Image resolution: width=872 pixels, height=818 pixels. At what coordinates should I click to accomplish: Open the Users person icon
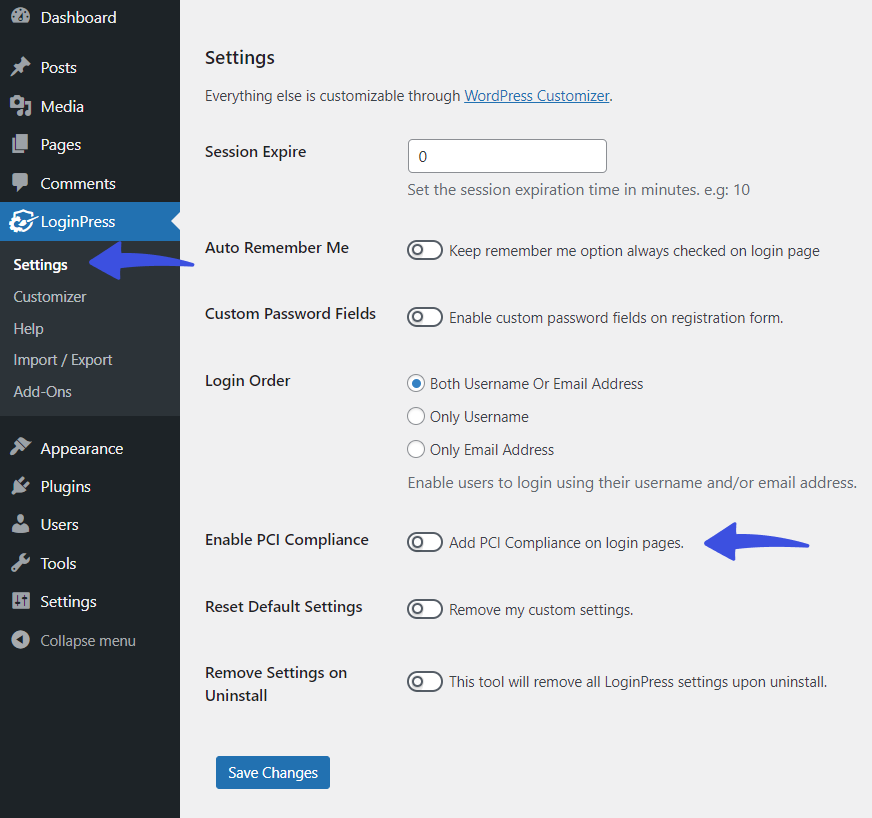pyautogui.click(x=21, y=524)
